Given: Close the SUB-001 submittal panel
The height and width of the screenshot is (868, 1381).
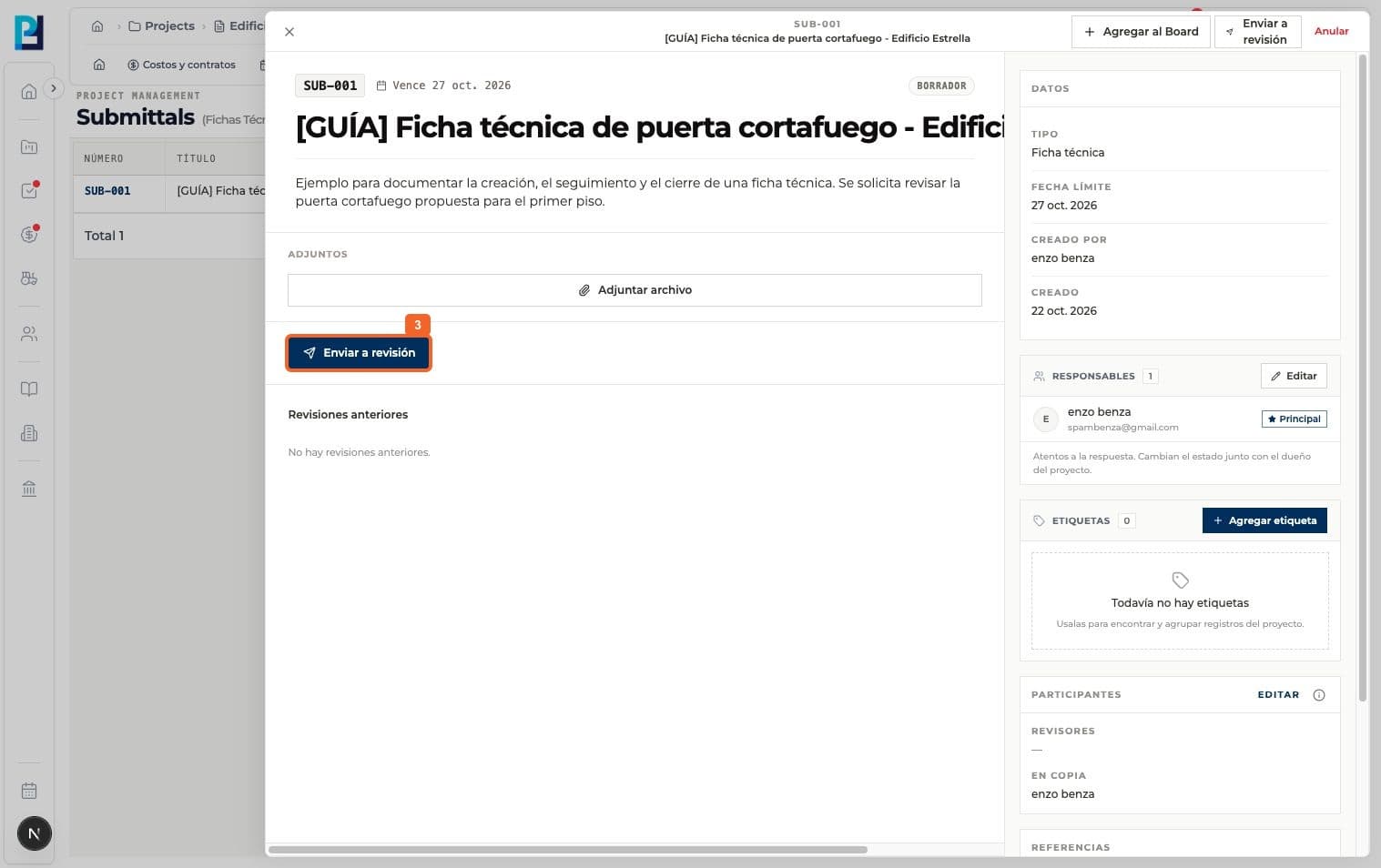Looking at the screenshot, I should 289,32.
